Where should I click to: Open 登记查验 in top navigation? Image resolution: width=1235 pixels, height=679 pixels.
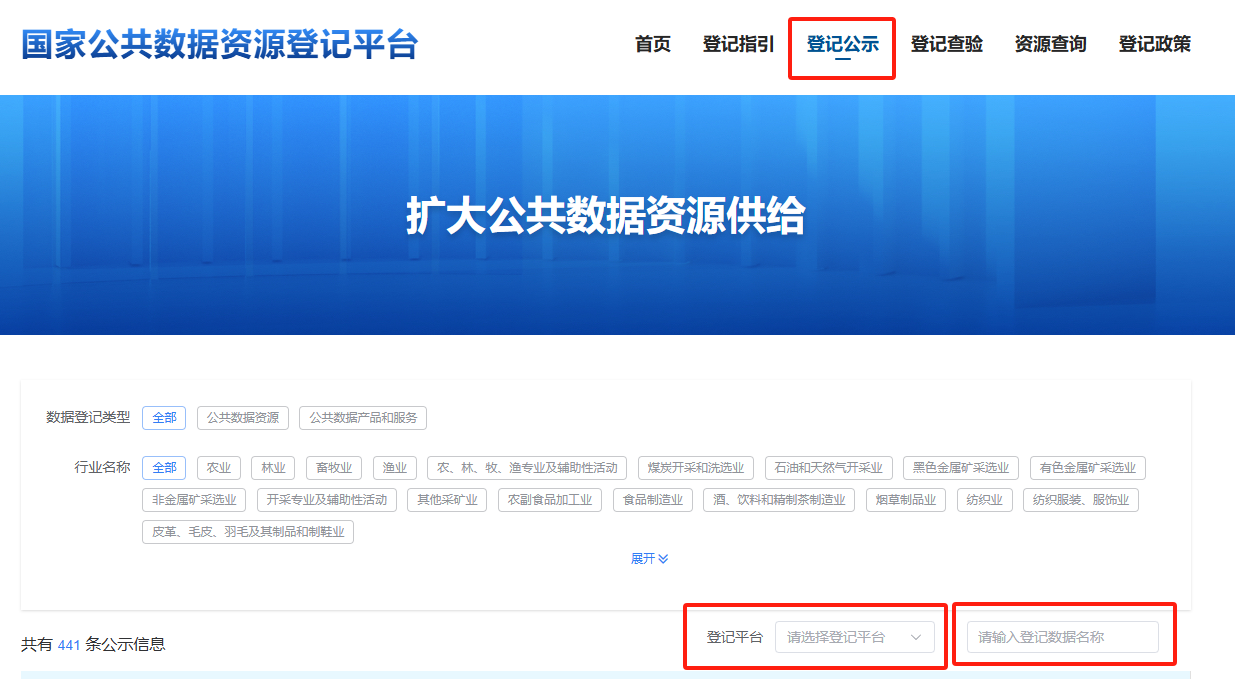coord(946,44)
